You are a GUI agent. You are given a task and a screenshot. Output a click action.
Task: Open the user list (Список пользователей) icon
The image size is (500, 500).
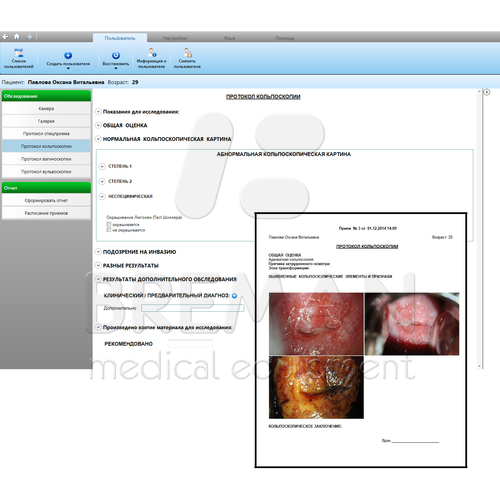tap(19, 53)
